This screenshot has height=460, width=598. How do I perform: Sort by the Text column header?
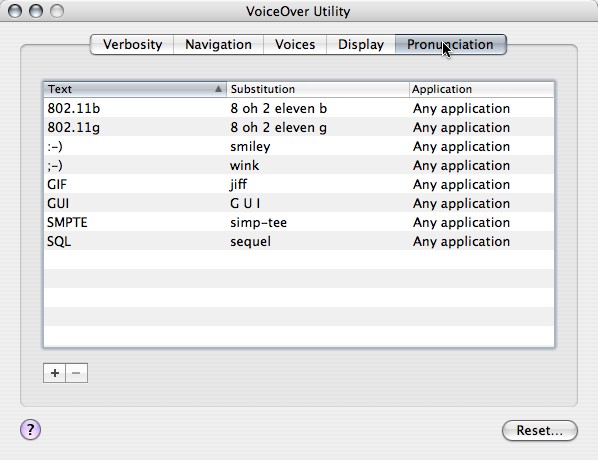tap(135, 89)
